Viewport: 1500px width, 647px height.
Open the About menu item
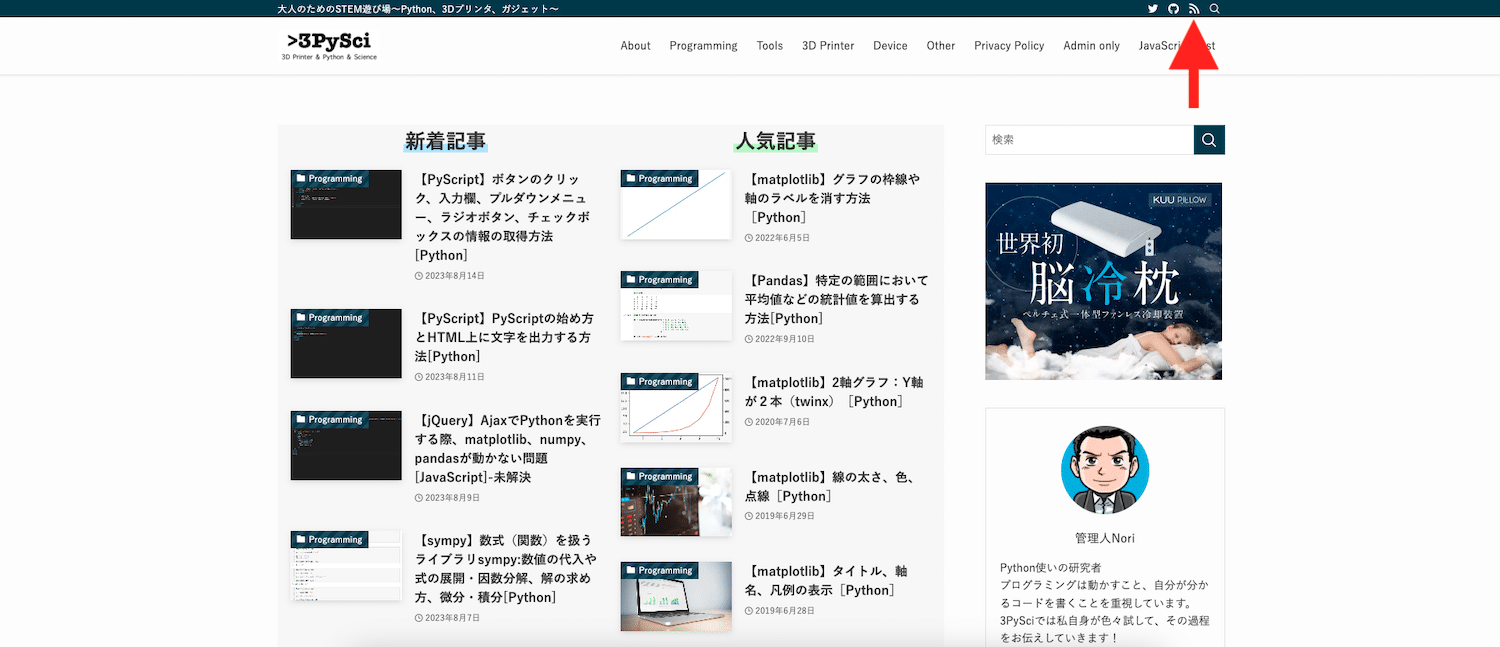635,46
